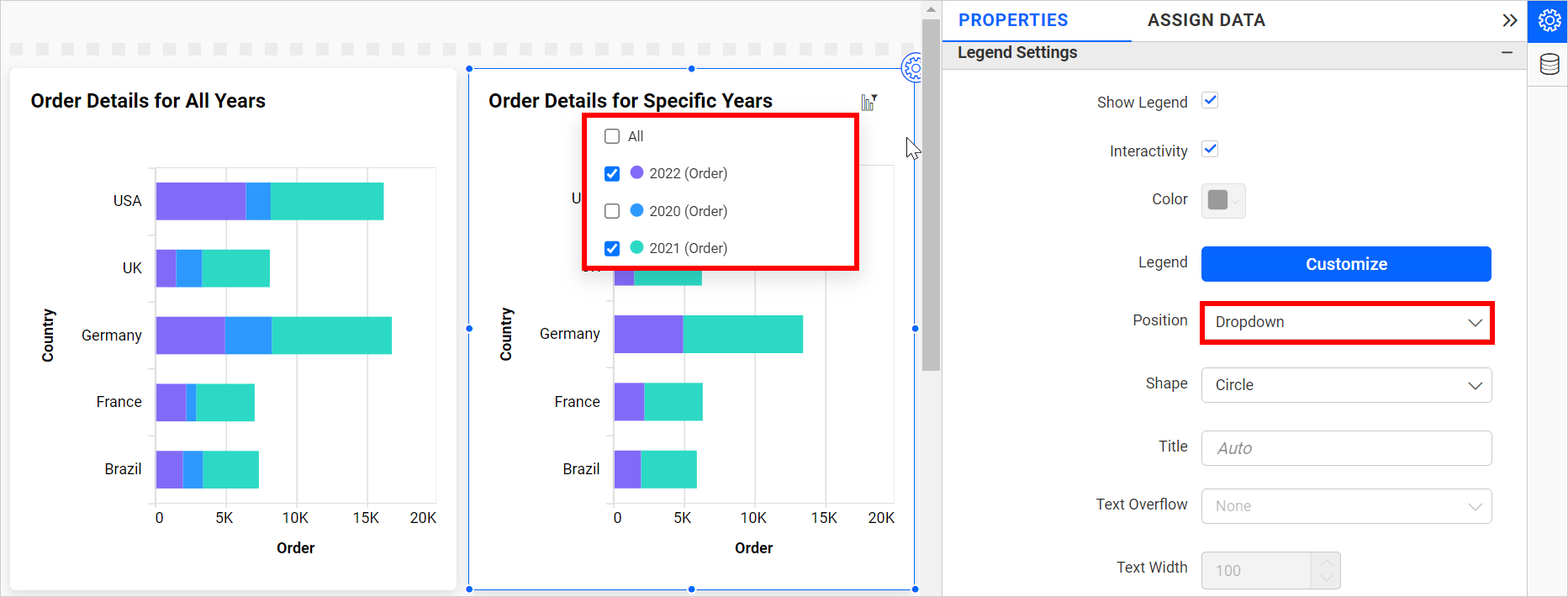Click Text Width increment arrow

tap(1326, 562)
